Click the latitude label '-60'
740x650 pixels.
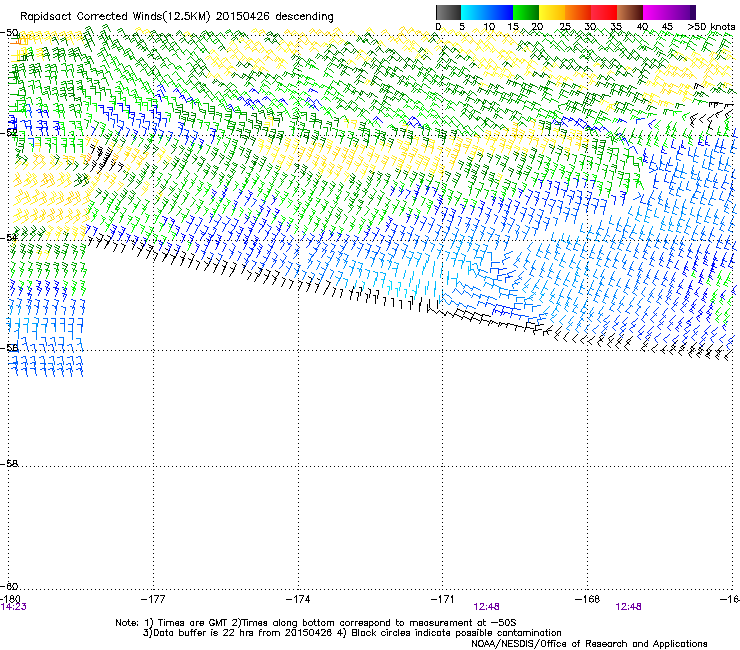9,586
